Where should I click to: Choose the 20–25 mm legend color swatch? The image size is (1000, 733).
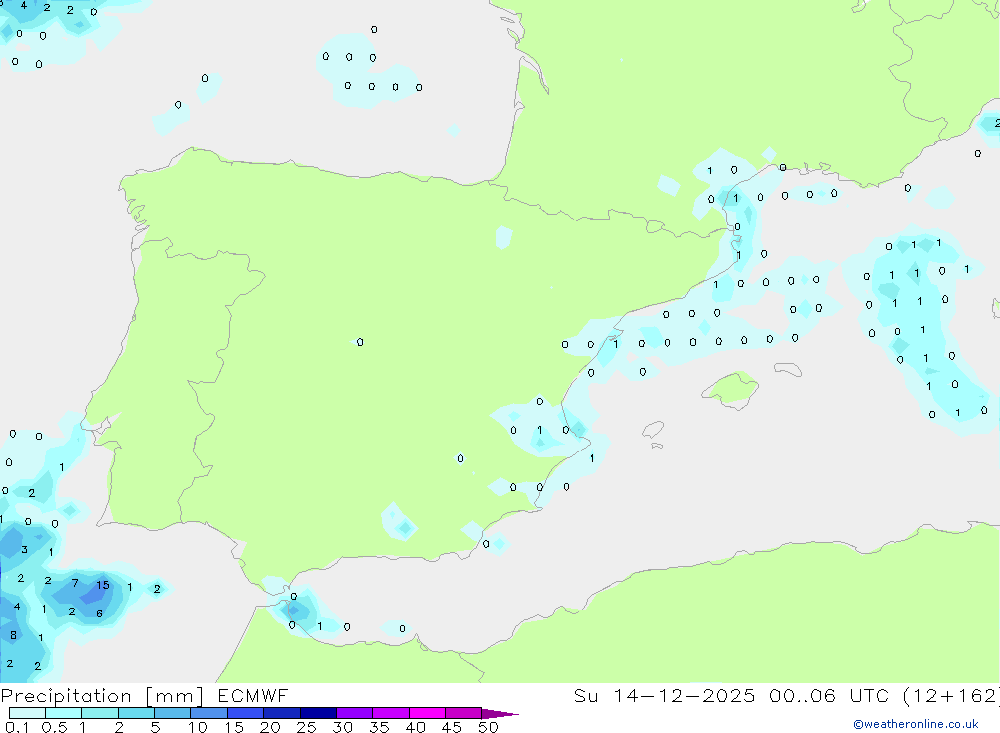point(281,713)
